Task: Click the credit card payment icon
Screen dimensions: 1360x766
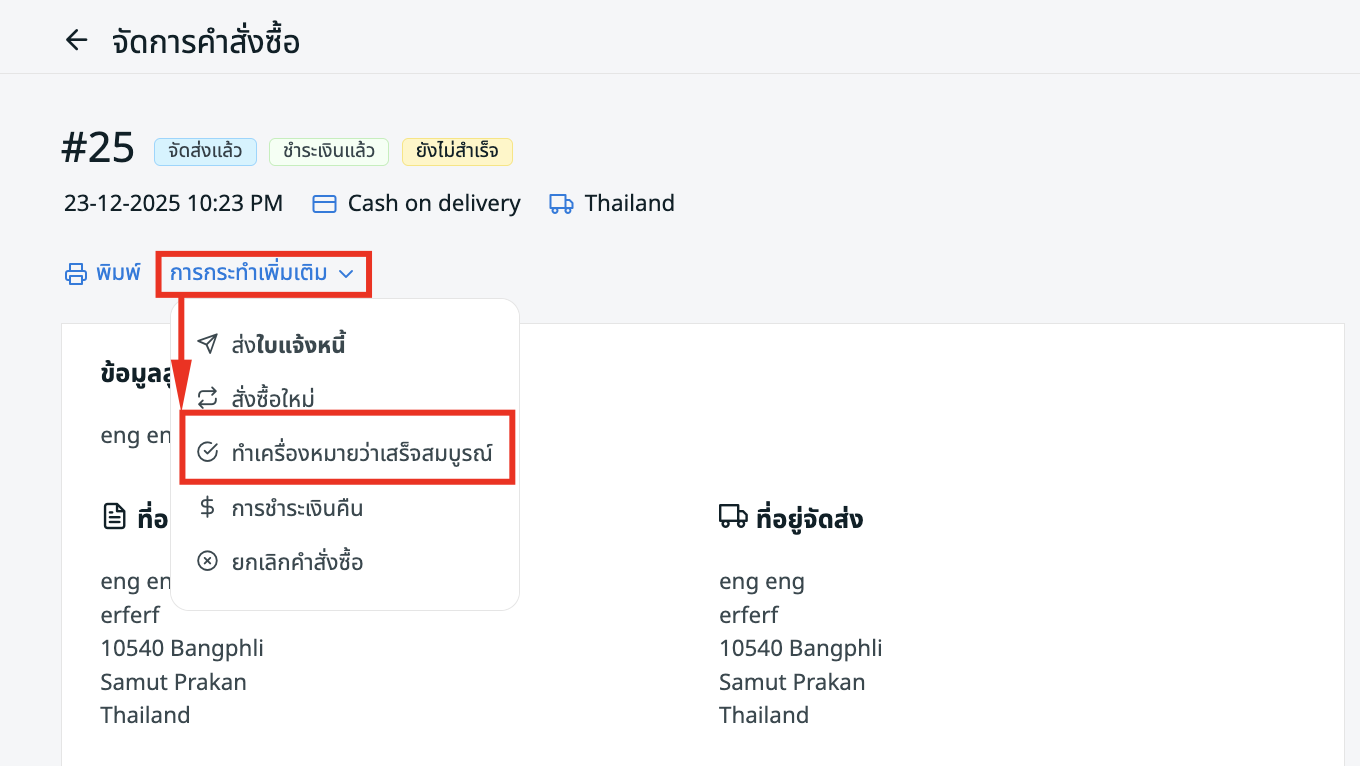Action: coord(324,204)
